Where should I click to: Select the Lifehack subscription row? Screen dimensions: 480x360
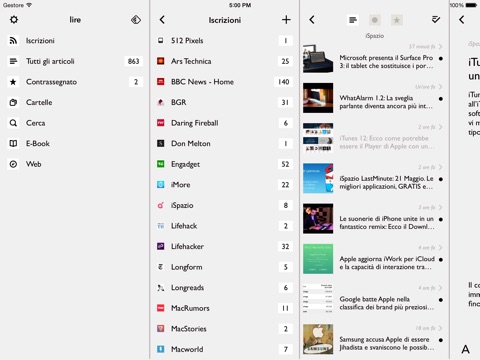click(x=225, y=226)
